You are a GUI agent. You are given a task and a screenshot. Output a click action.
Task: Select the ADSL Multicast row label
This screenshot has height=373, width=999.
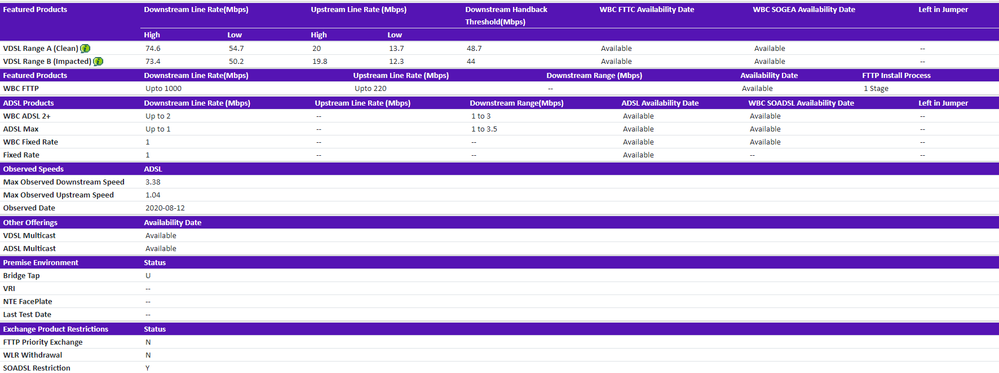pyautogui.click(x=30, y=249)
